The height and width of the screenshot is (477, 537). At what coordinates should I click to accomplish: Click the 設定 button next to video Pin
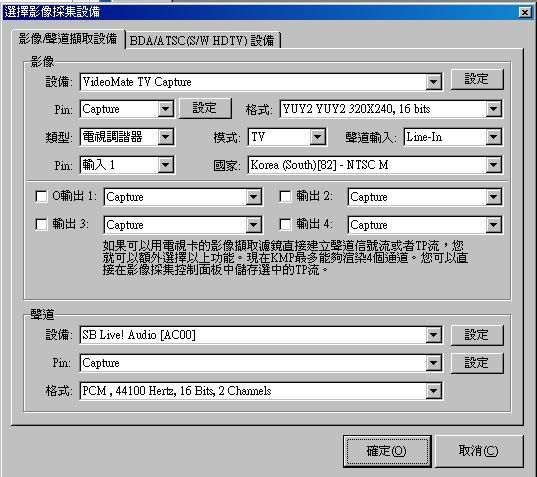pyautogui.click(x=205, y=108)
